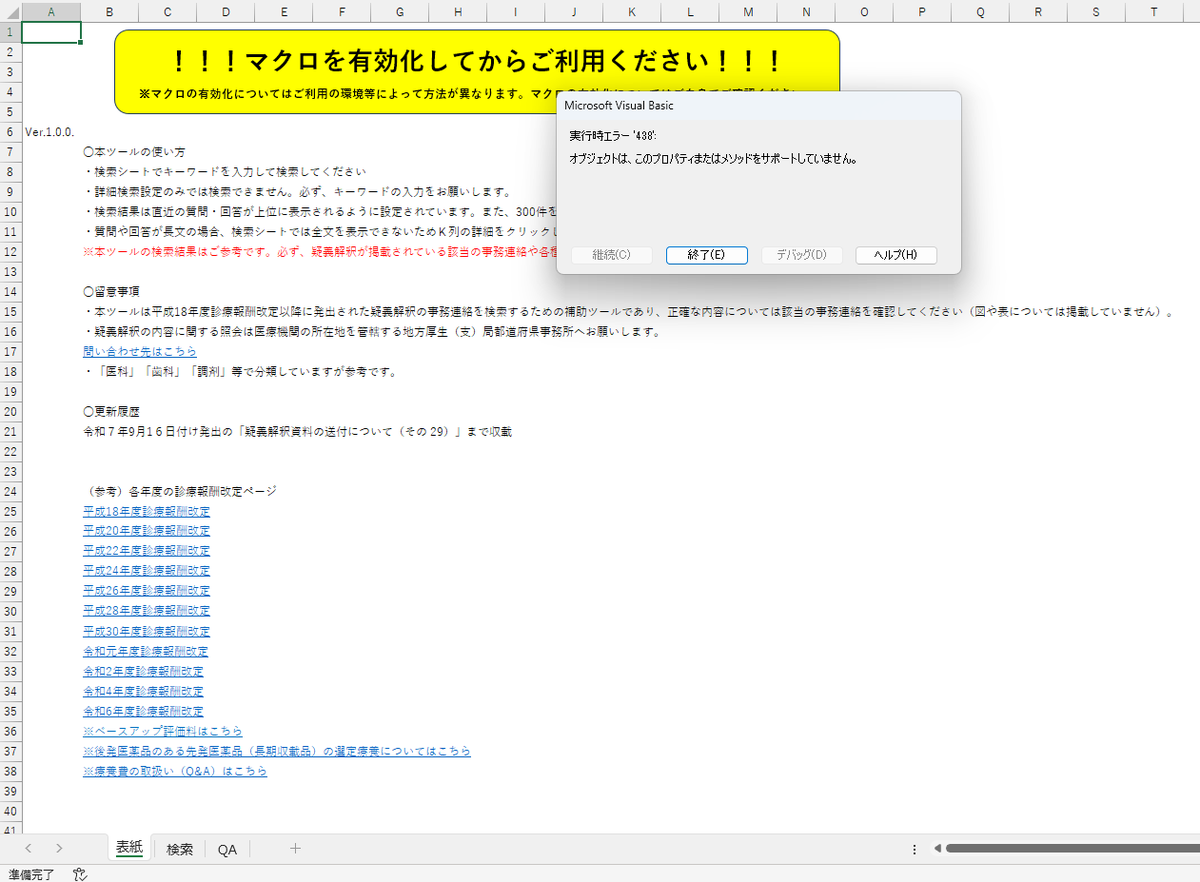1200x882 pixels.
Task: Go to previous sheet with left arrow
Action: 28,848
